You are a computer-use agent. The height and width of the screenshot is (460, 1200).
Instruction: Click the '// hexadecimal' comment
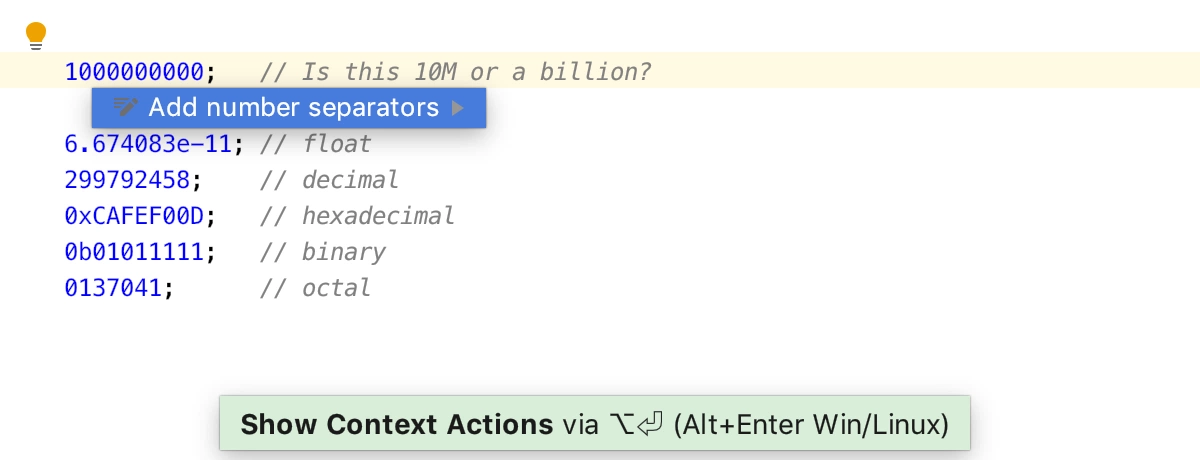[357, 216]
